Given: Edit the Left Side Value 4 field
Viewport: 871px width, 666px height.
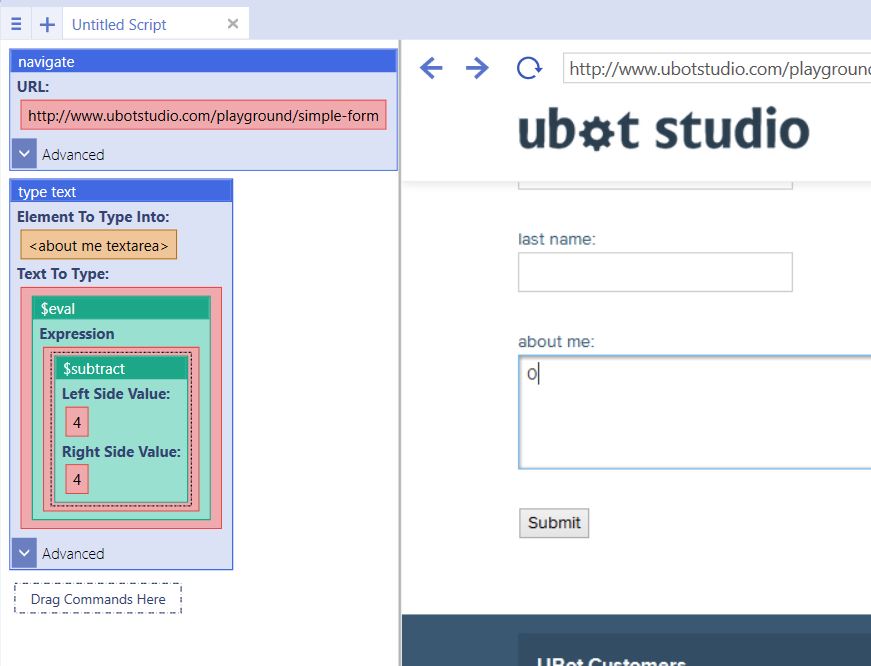Looking at the screenshot, I should pos(77,422).
